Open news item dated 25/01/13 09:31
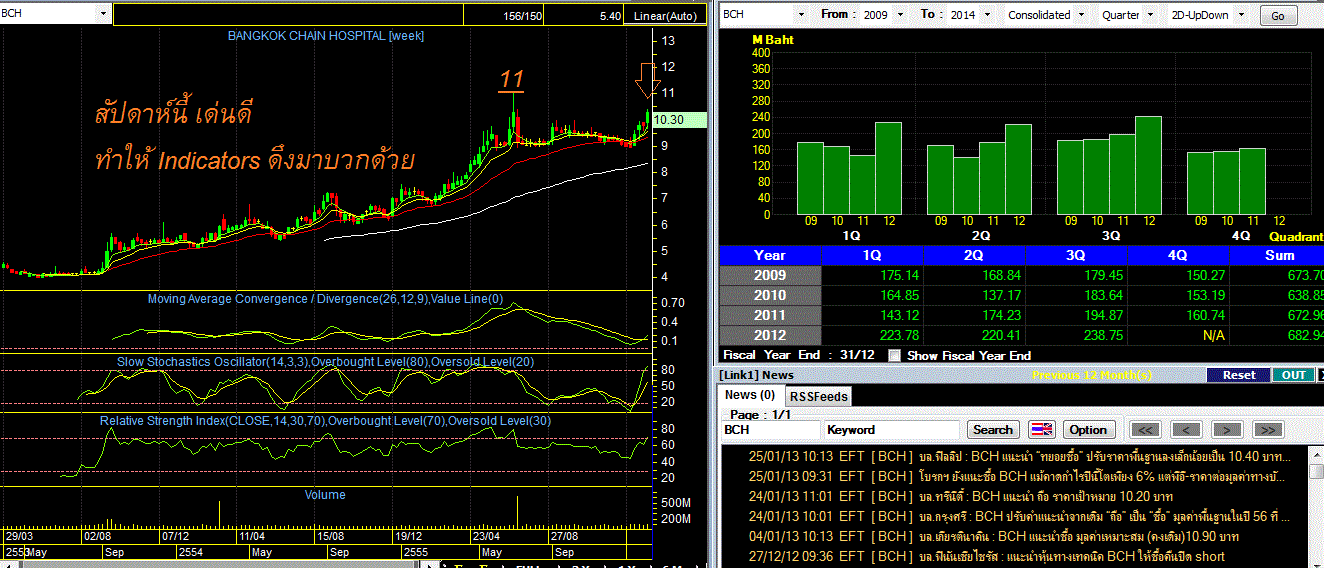Image resolution: width=1324 pixels, height=568 pixels. tap(1015, 476)
